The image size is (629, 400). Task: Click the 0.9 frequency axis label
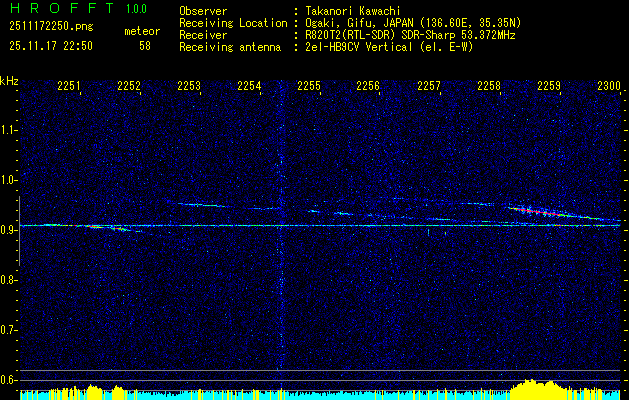coord(8,230)
